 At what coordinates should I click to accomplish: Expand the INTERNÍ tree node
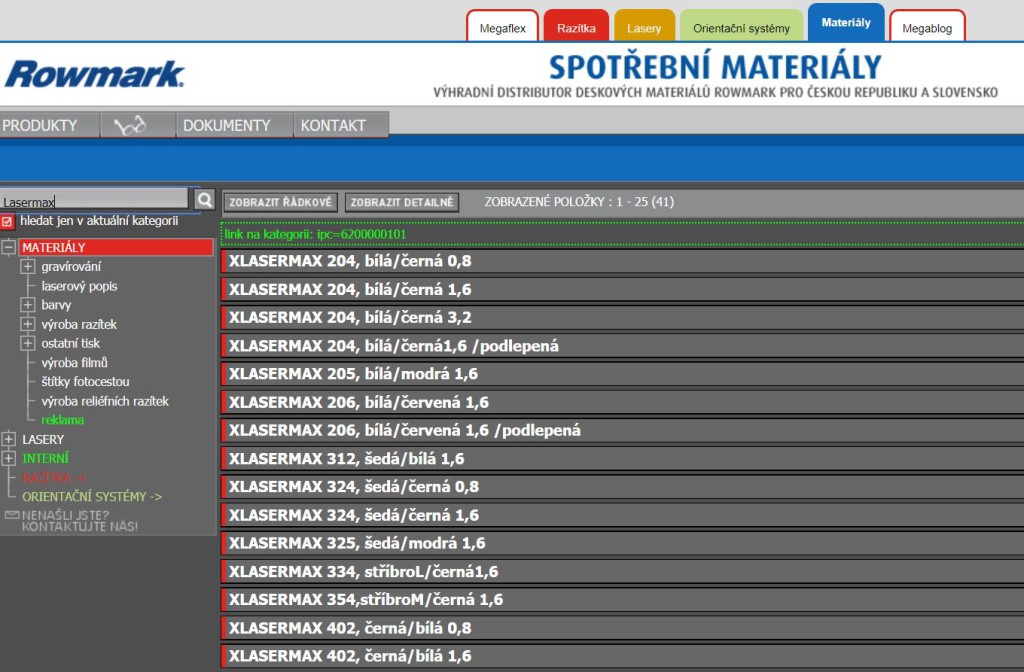(9, 458)
